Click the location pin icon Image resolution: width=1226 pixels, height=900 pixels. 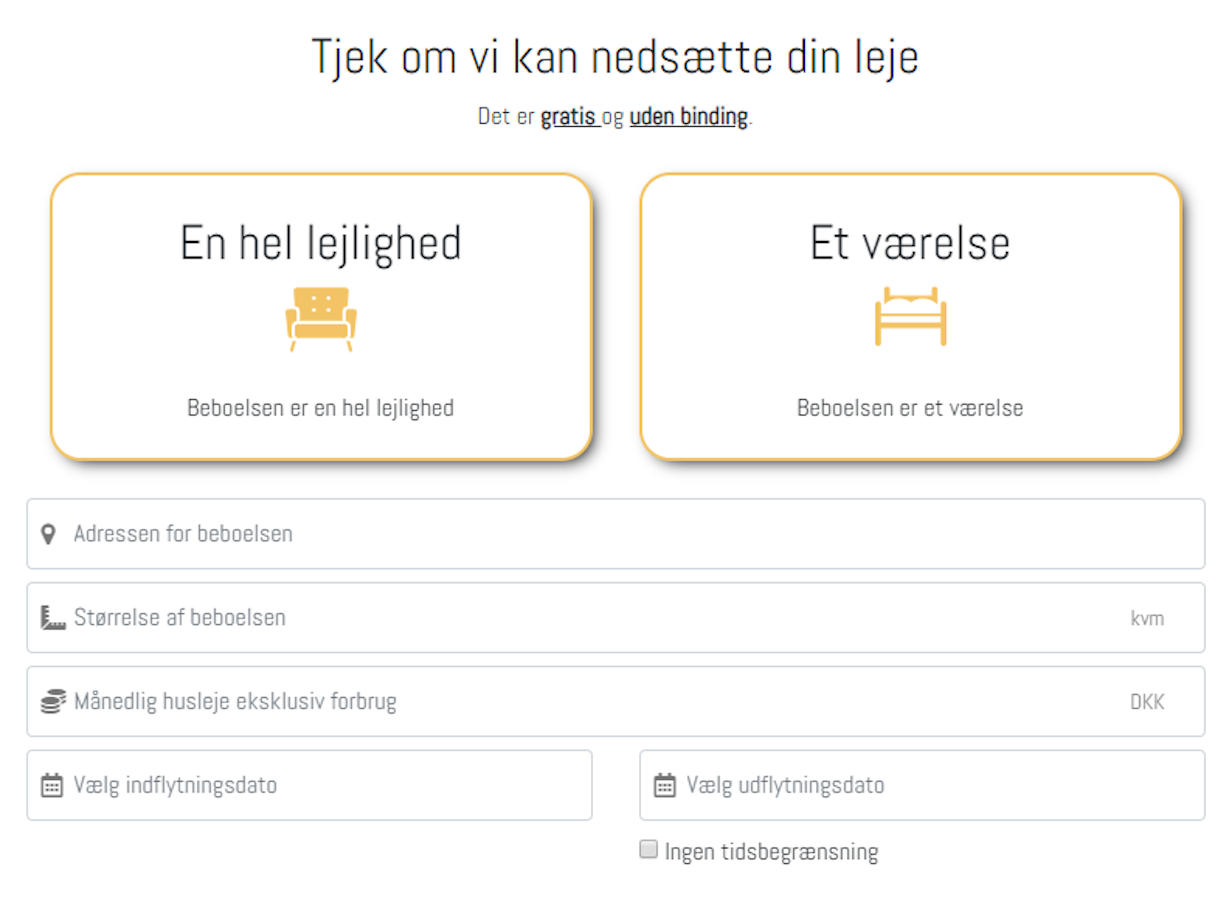pos(48,534)
